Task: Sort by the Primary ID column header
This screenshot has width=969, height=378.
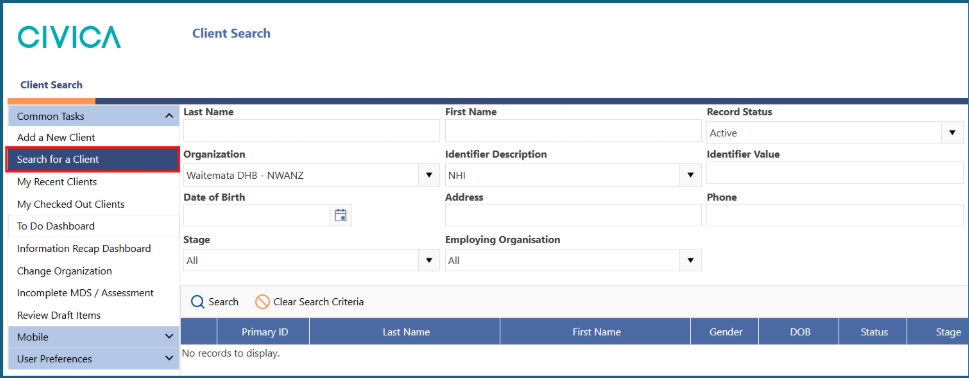Action: click(264, 332)
